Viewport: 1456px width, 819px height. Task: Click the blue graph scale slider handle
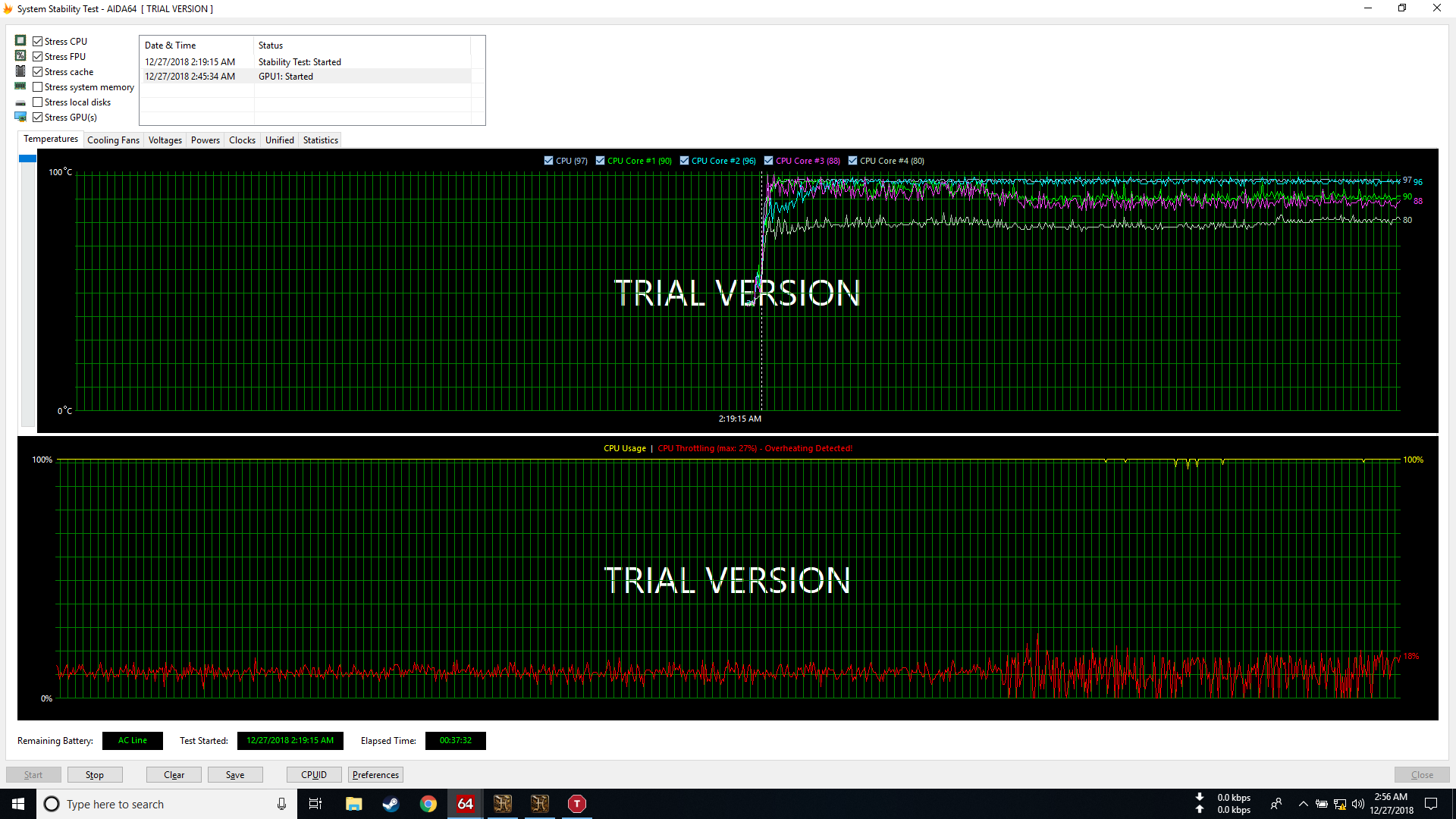[x=27, y=158]
